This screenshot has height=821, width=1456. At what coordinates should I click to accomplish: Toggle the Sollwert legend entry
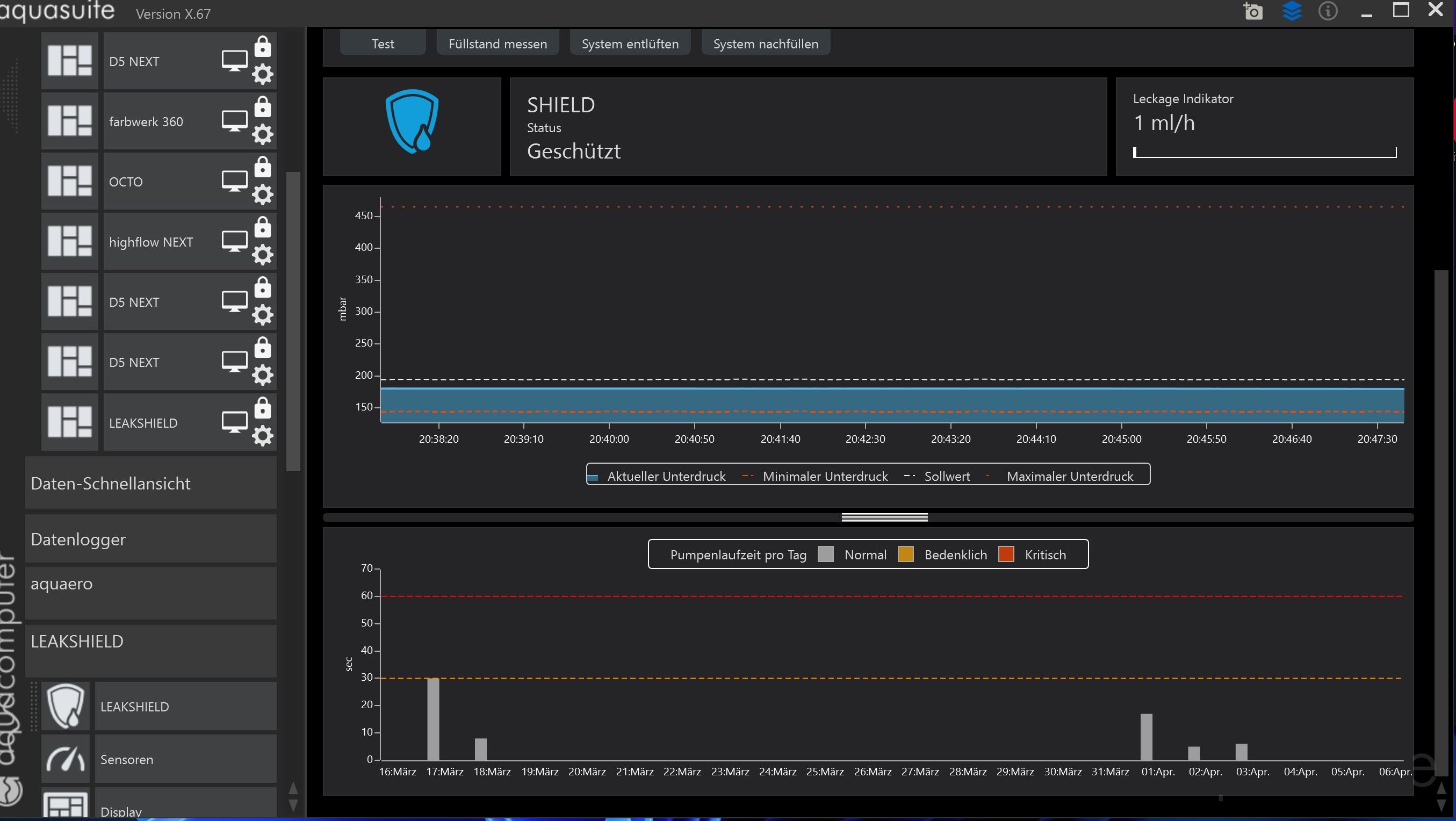(x=937, y=477)
